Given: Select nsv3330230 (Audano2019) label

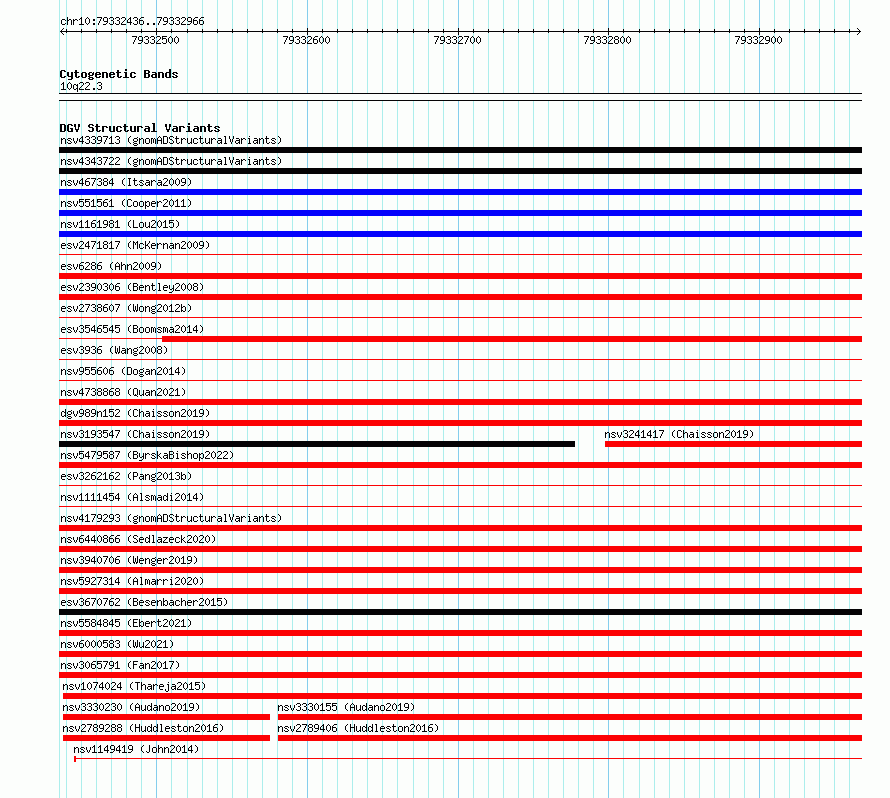Looking at the screenshot, I should click(x=131, y=707).
